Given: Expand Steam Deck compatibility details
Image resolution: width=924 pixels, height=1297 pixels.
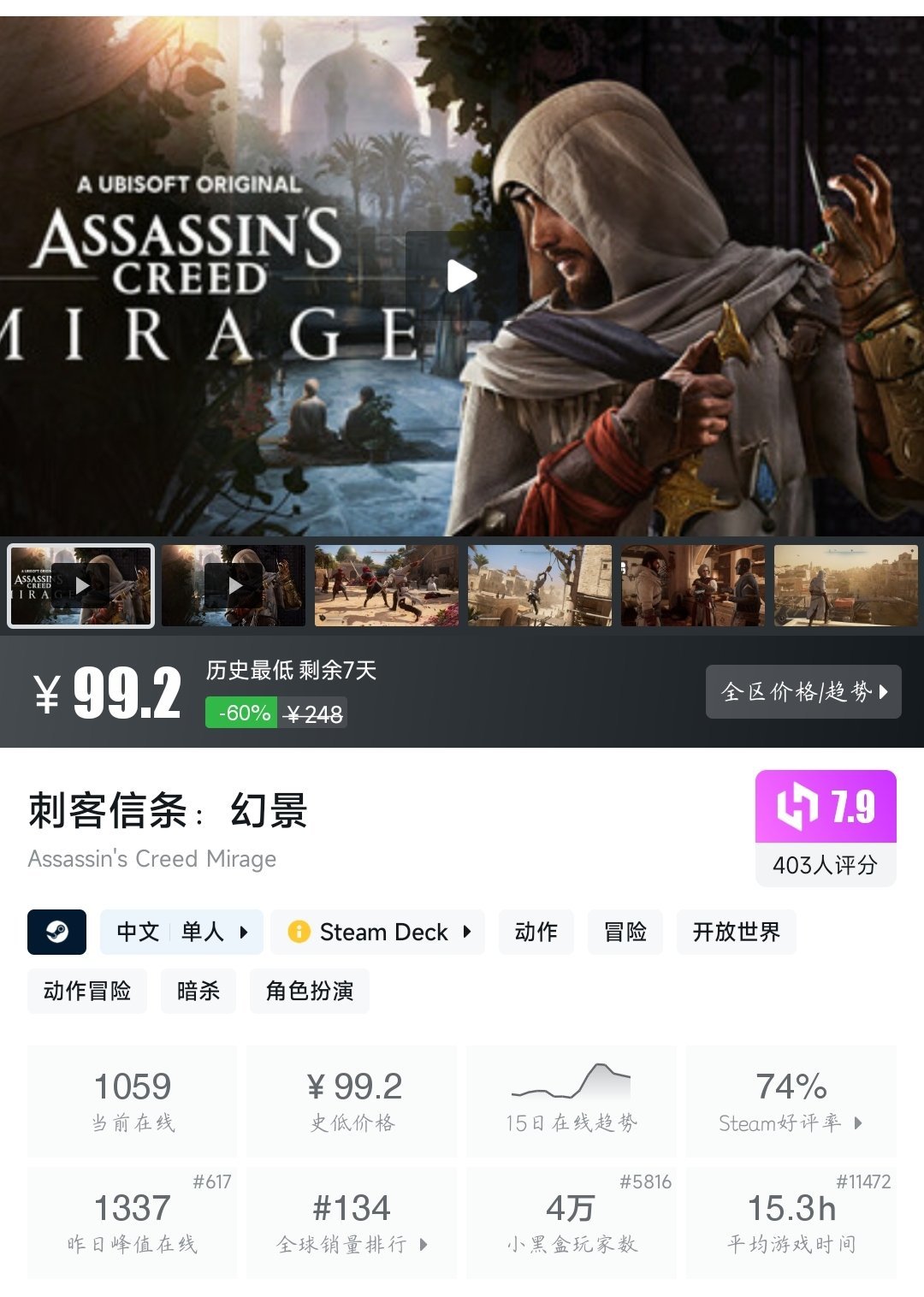Looking at the screenshot, I should pyautogui.click(x=378, y=932).
